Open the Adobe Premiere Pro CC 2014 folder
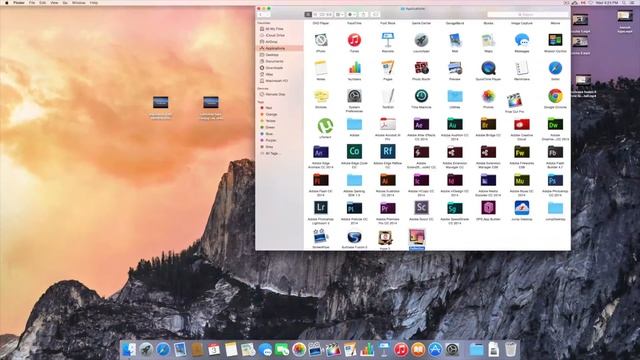Image resolution: width=640 pixels, height=360 pixels. coord(387,208)
